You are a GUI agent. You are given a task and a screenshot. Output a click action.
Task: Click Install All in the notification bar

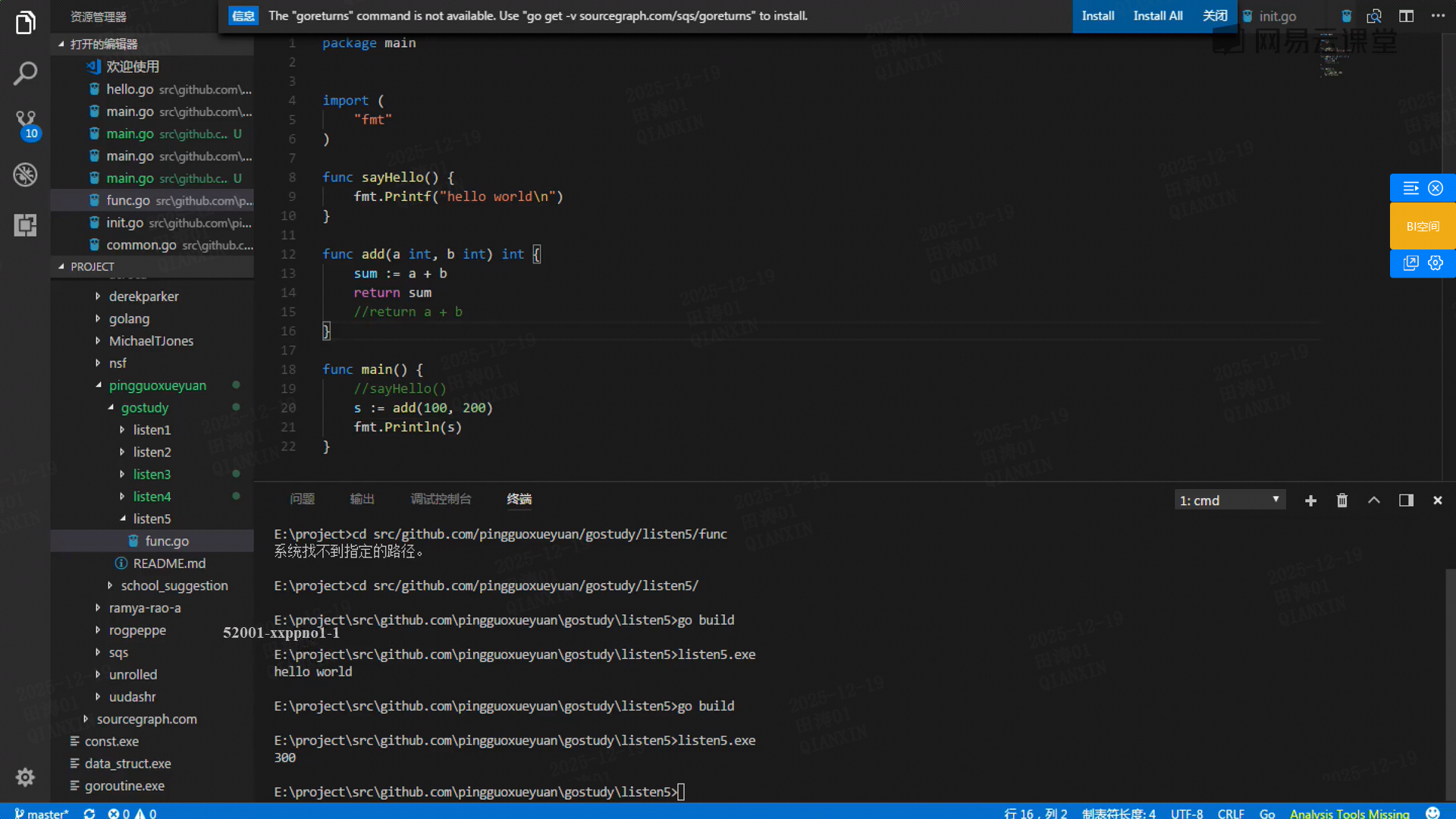[x=1157, y=16]
